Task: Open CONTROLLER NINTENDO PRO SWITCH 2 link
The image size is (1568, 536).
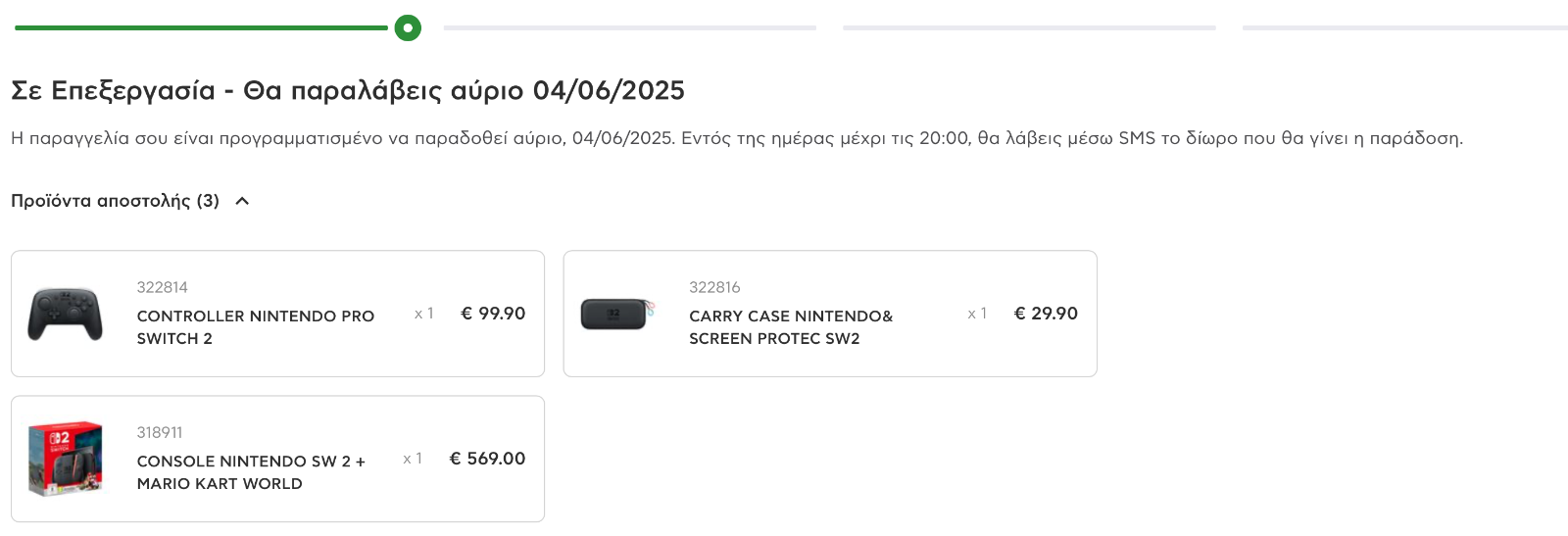Action: pyautogui.click(x=256, y=327)
